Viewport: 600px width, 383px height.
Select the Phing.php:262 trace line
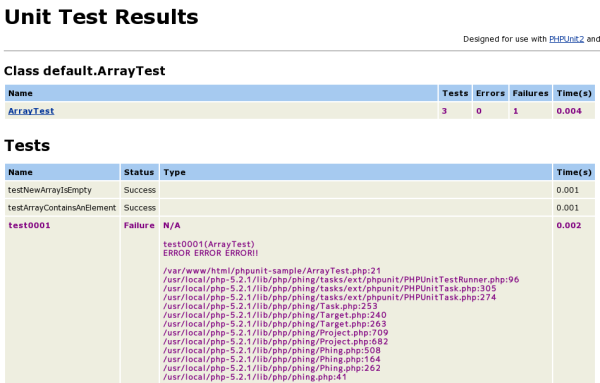[272, 368]
